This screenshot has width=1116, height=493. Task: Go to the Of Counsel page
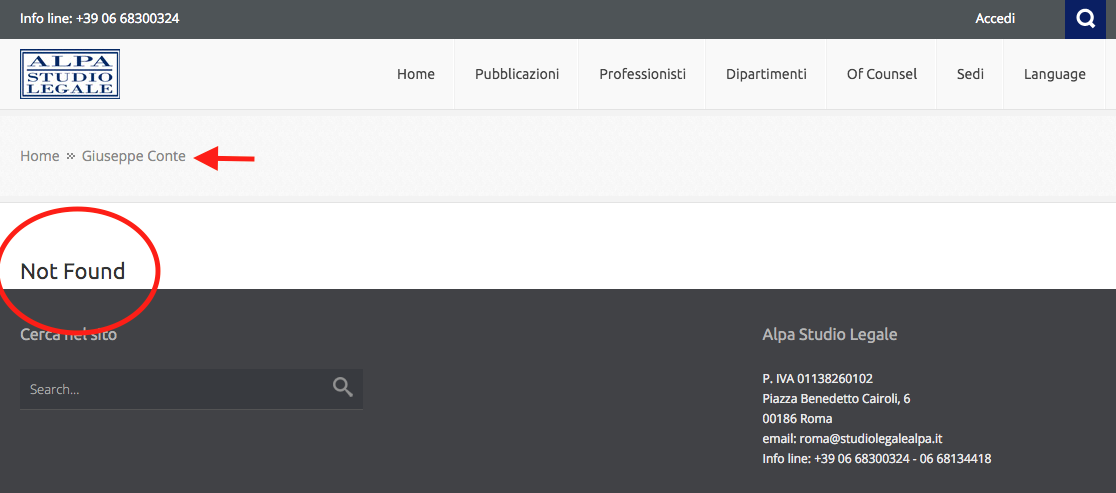(881, 74)
